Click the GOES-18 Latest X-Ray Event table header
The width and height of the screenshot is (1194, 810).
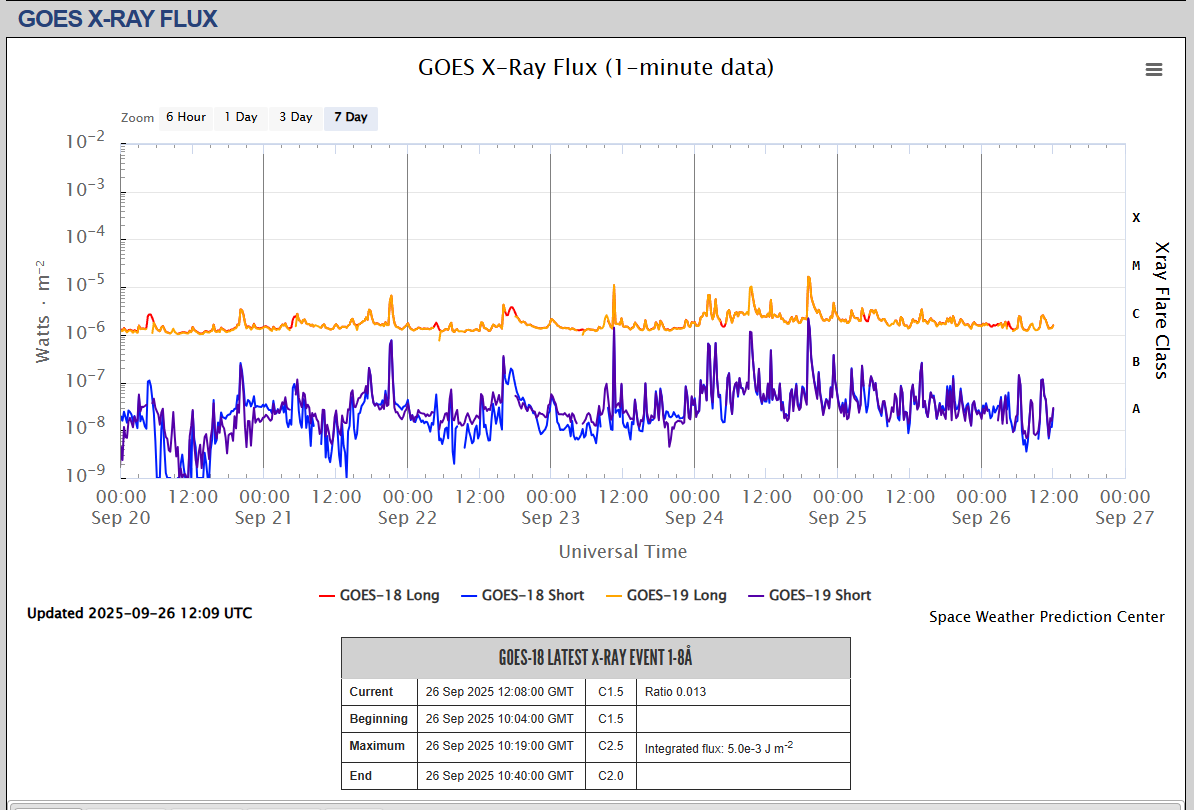click(x=595, y=658)
